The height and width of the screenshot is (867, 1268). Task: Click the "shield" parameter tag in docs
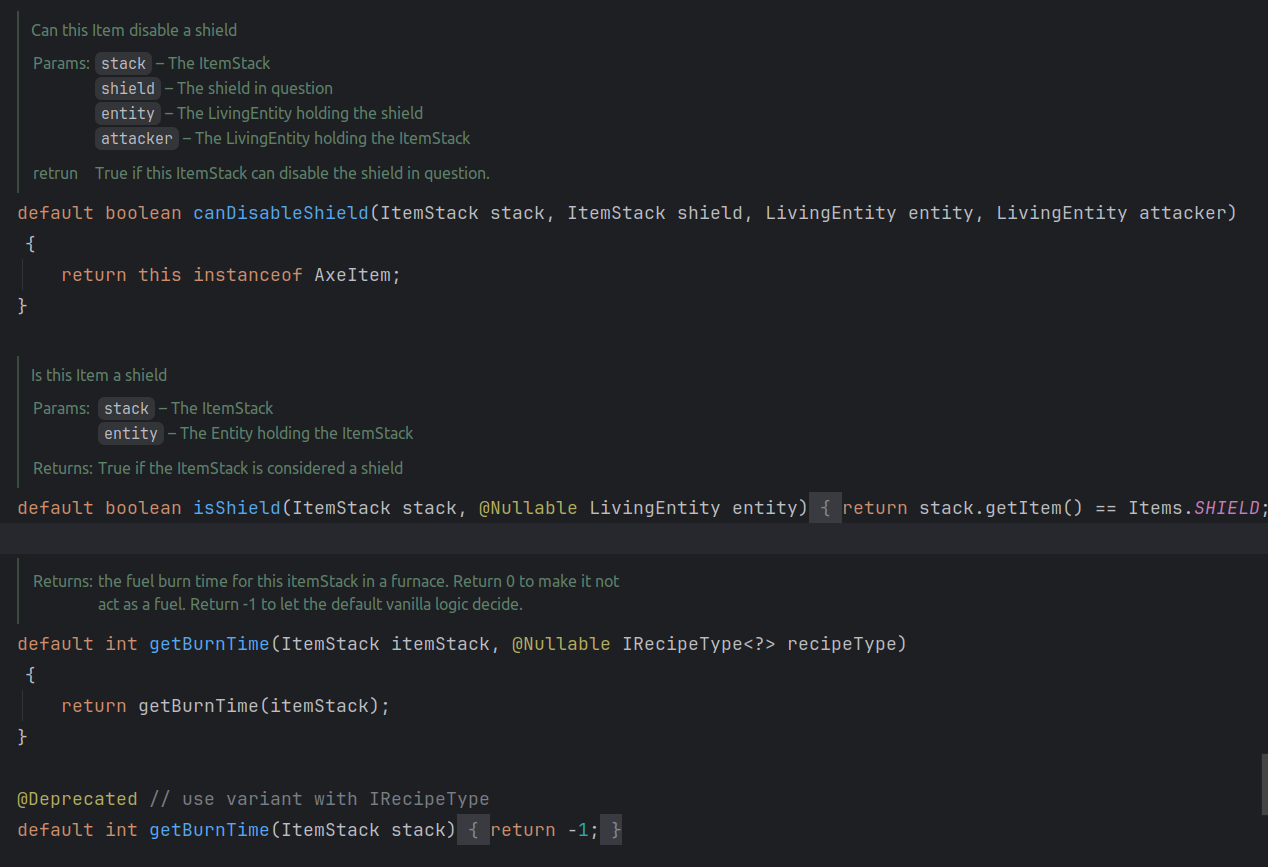tap(127, 89)
